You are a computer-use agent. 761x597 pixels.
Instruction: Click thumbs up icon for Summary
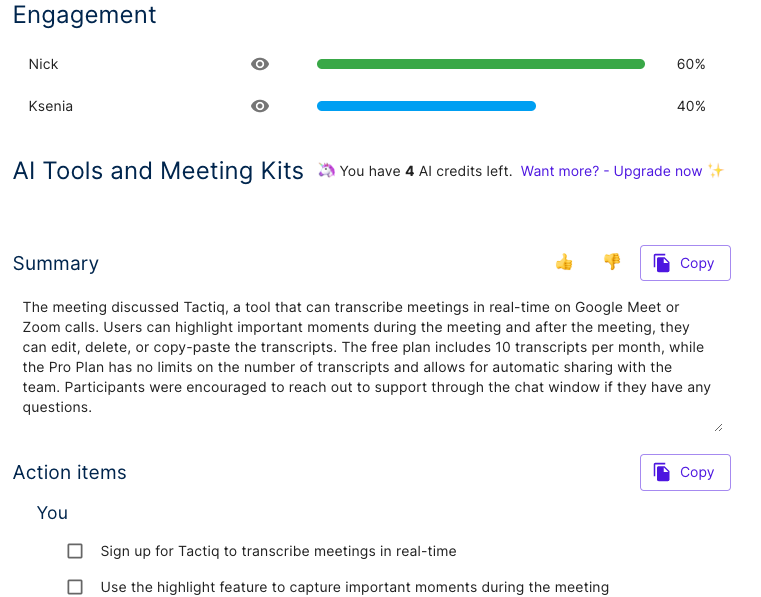click(564, 262)
